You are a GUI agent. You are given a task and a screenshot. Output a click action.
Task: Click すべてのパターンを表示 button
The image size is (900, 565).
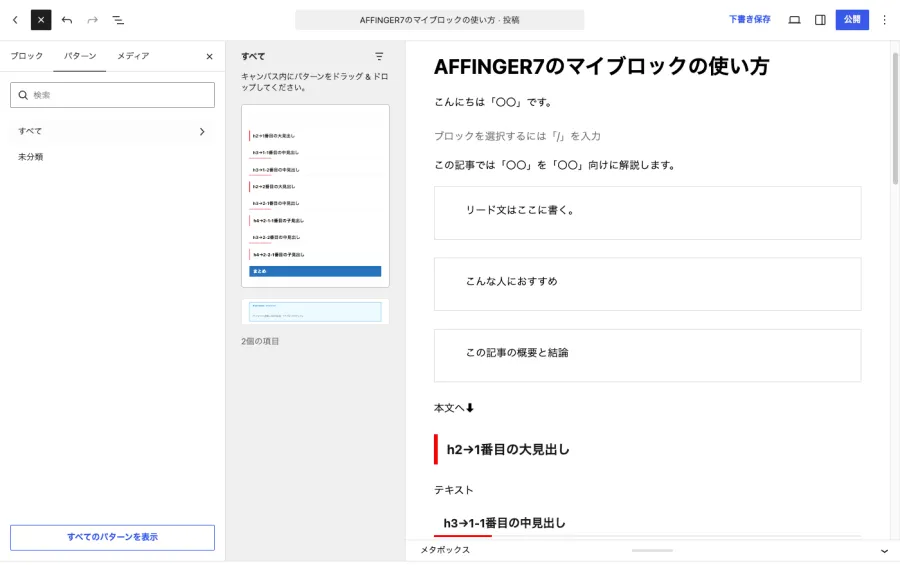112,537
